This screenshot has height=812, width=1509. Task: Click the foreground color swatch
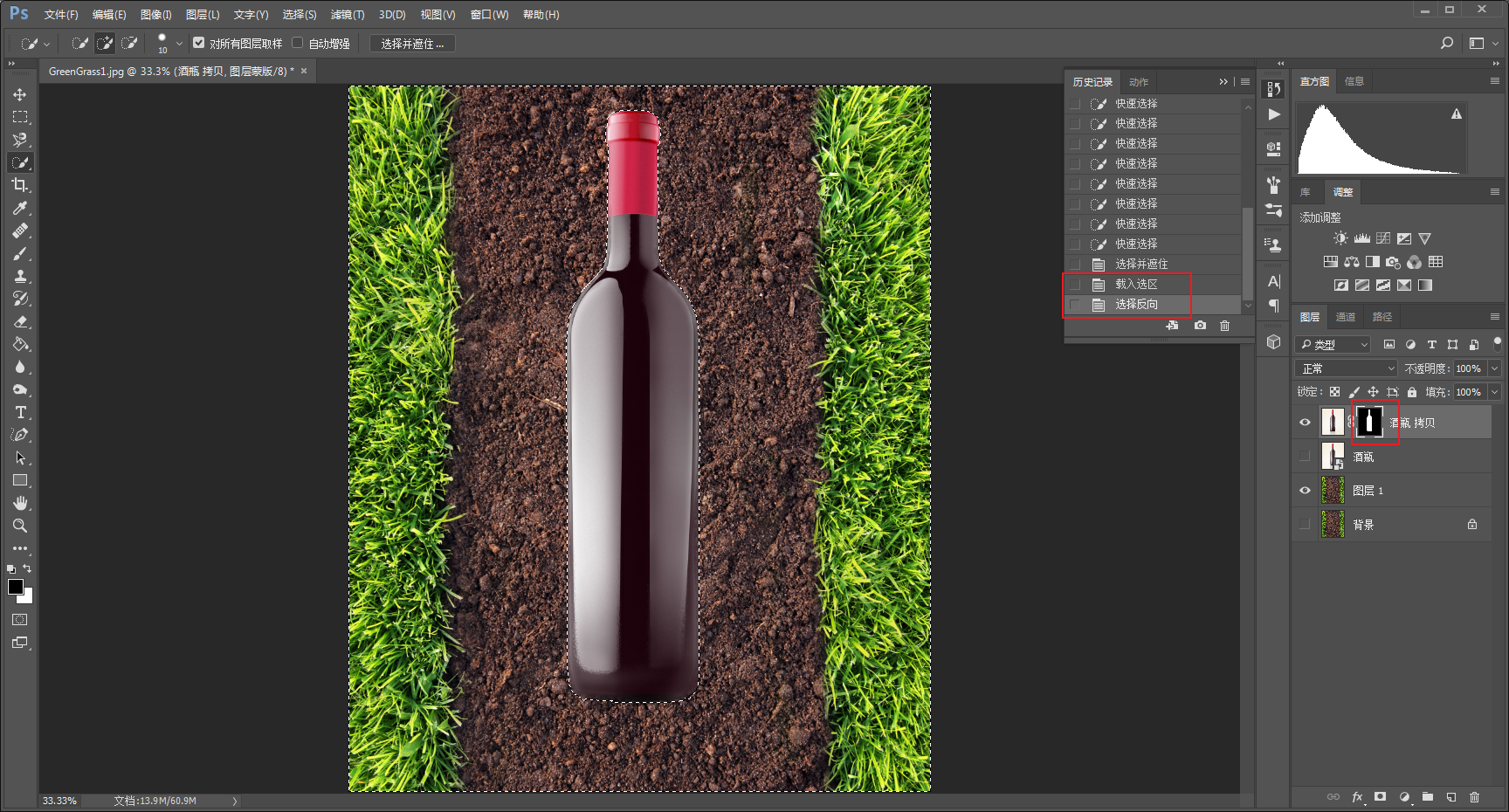point(15,587)
